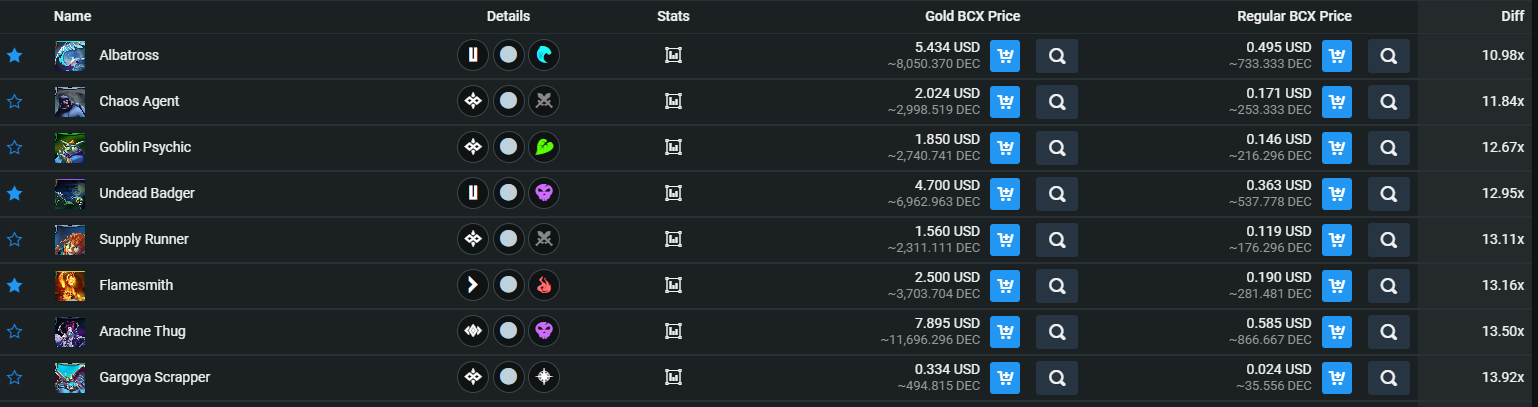Image resolution: width=1538 pixels, height=407 pixels.
Task: Toggle the favorite star for Flamesmith
Action: (x=15, y=285)
